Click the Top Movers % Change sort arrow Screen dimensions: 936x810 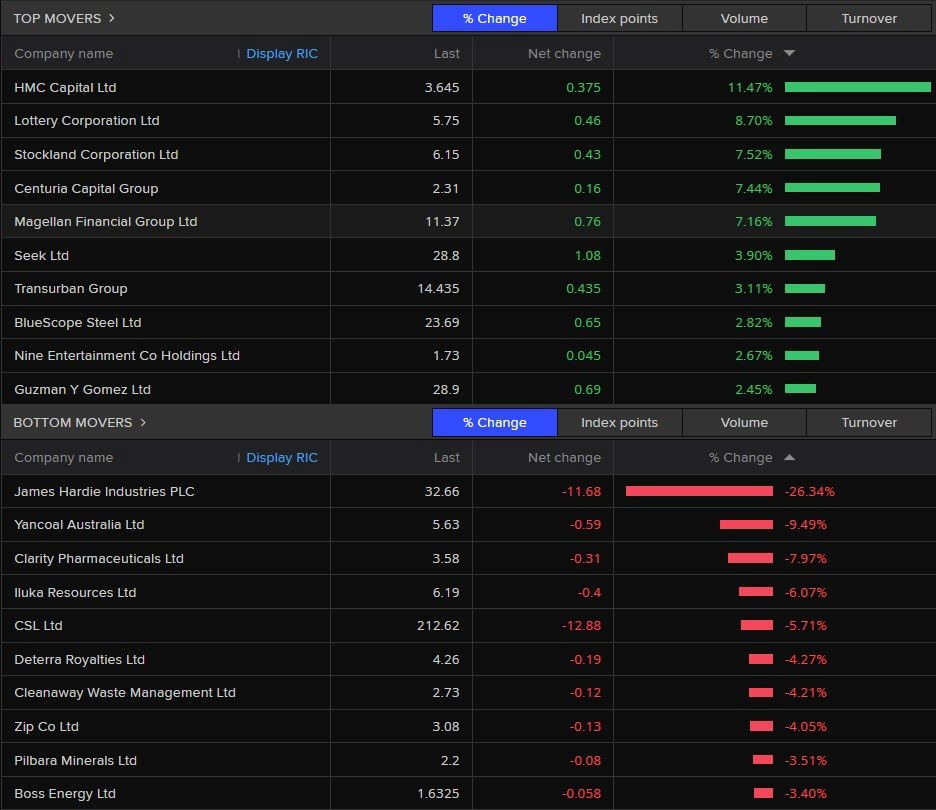pos(789,54)
